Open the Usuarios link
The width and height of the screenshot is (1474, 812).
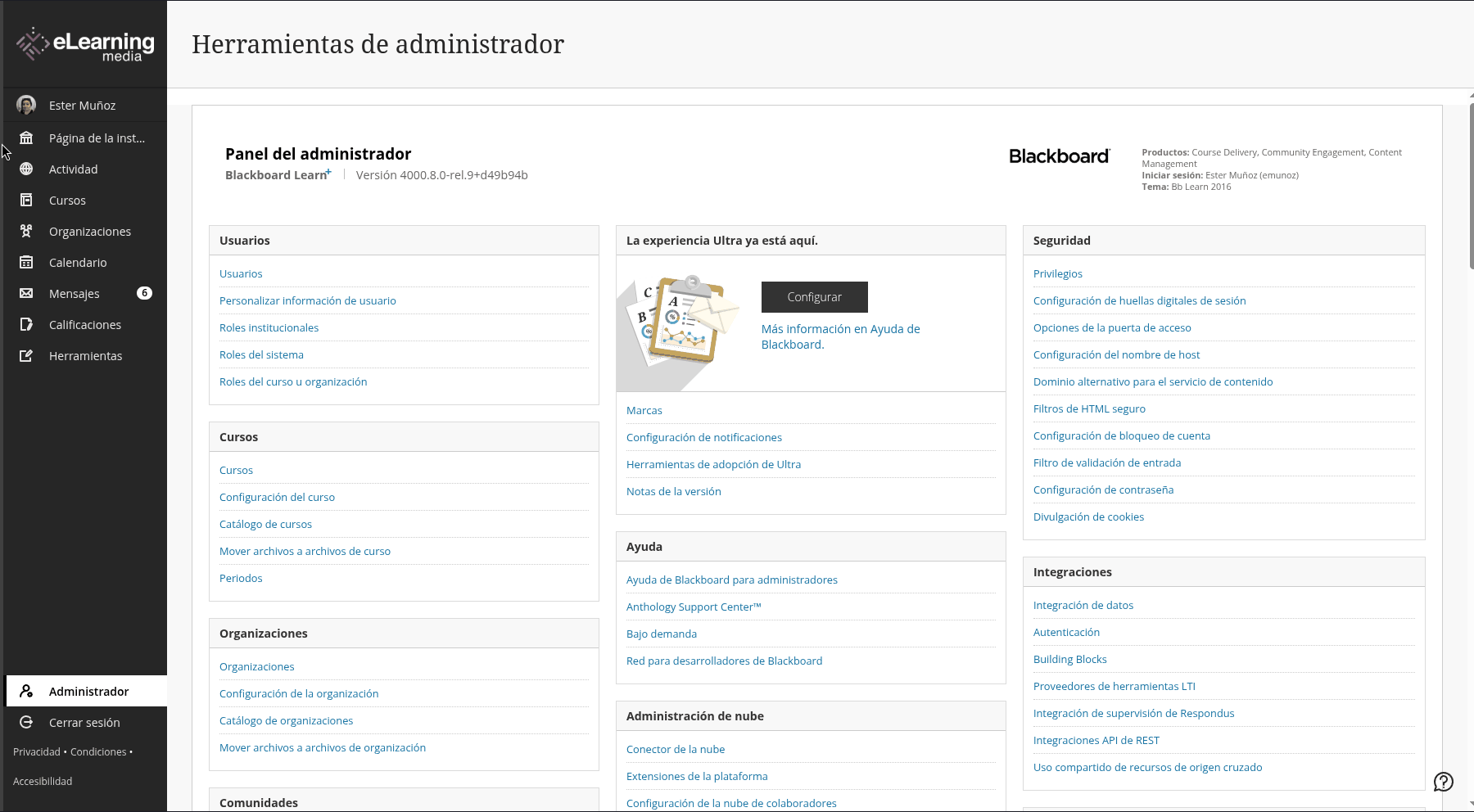[x=241, y=273]
